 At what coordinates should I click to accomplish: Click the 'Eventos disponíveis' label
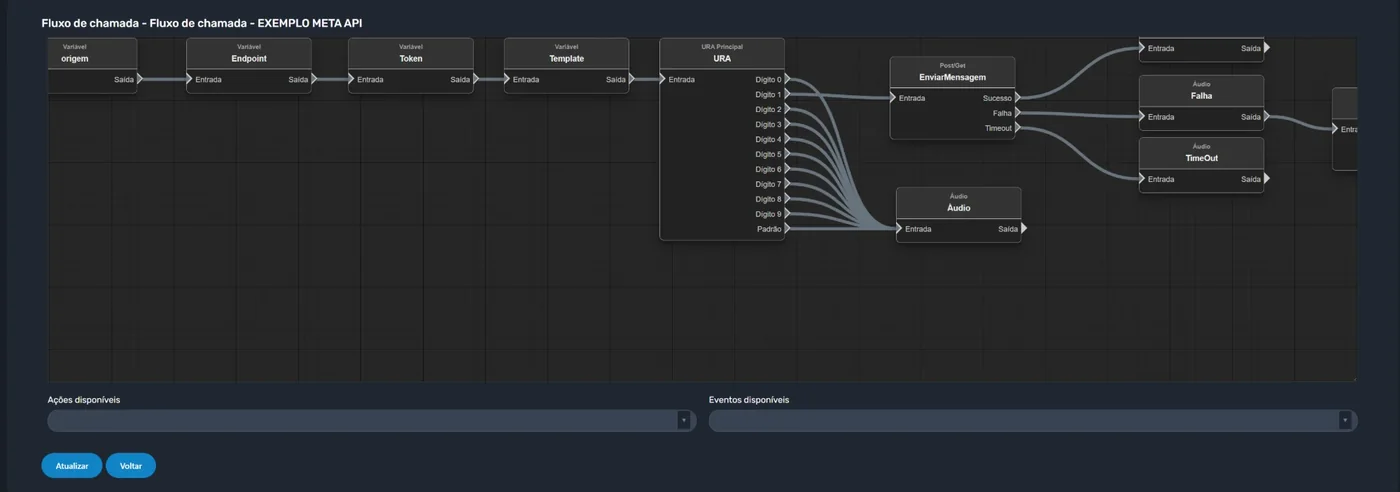click(749, 400)
